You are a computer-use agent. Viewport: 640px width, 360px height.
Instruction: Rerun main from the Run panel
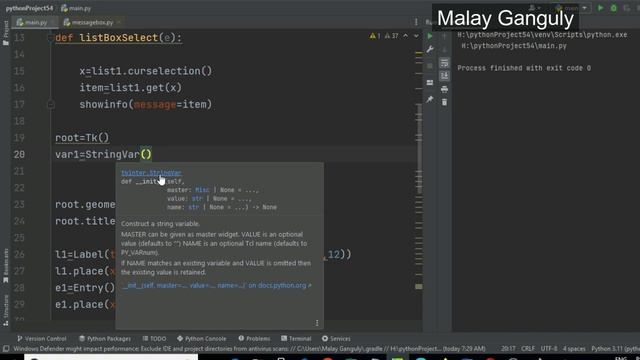(430, 36)
